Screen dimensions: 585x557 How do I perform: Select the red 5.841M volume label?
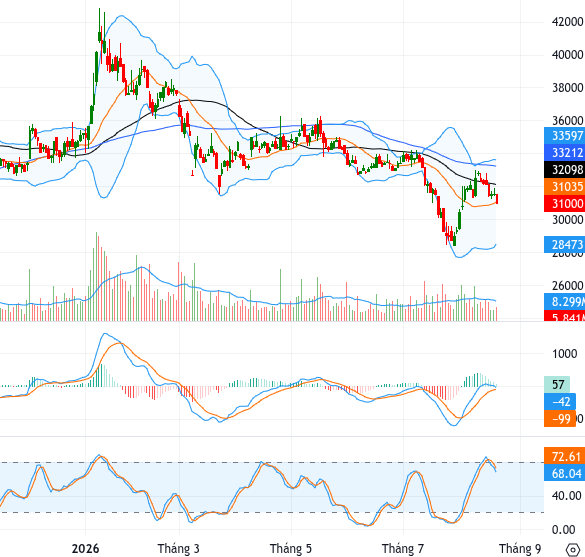(x=564, y=317)
